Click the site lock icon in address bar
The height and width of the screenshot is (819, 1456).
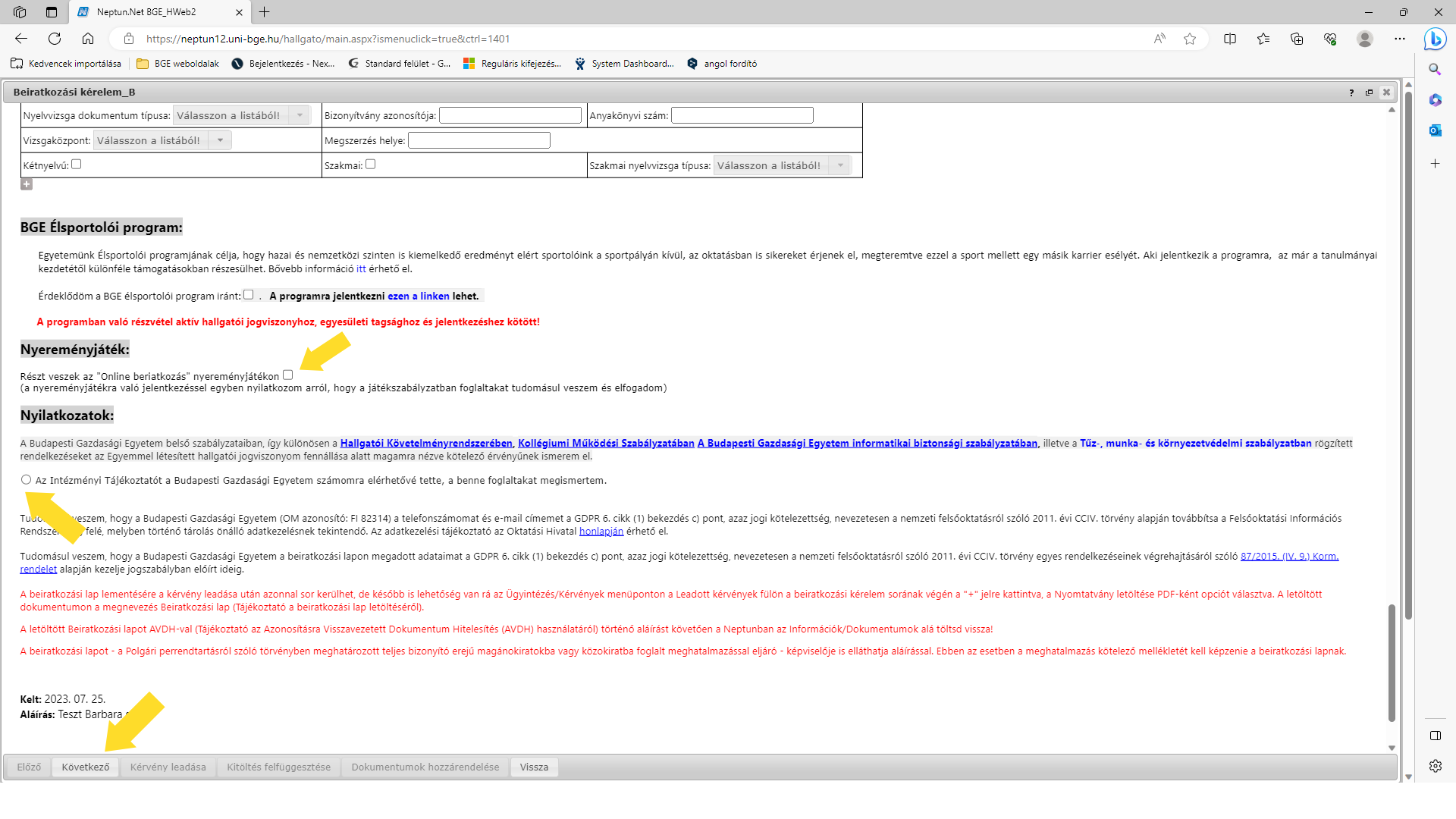pos(129,39)
